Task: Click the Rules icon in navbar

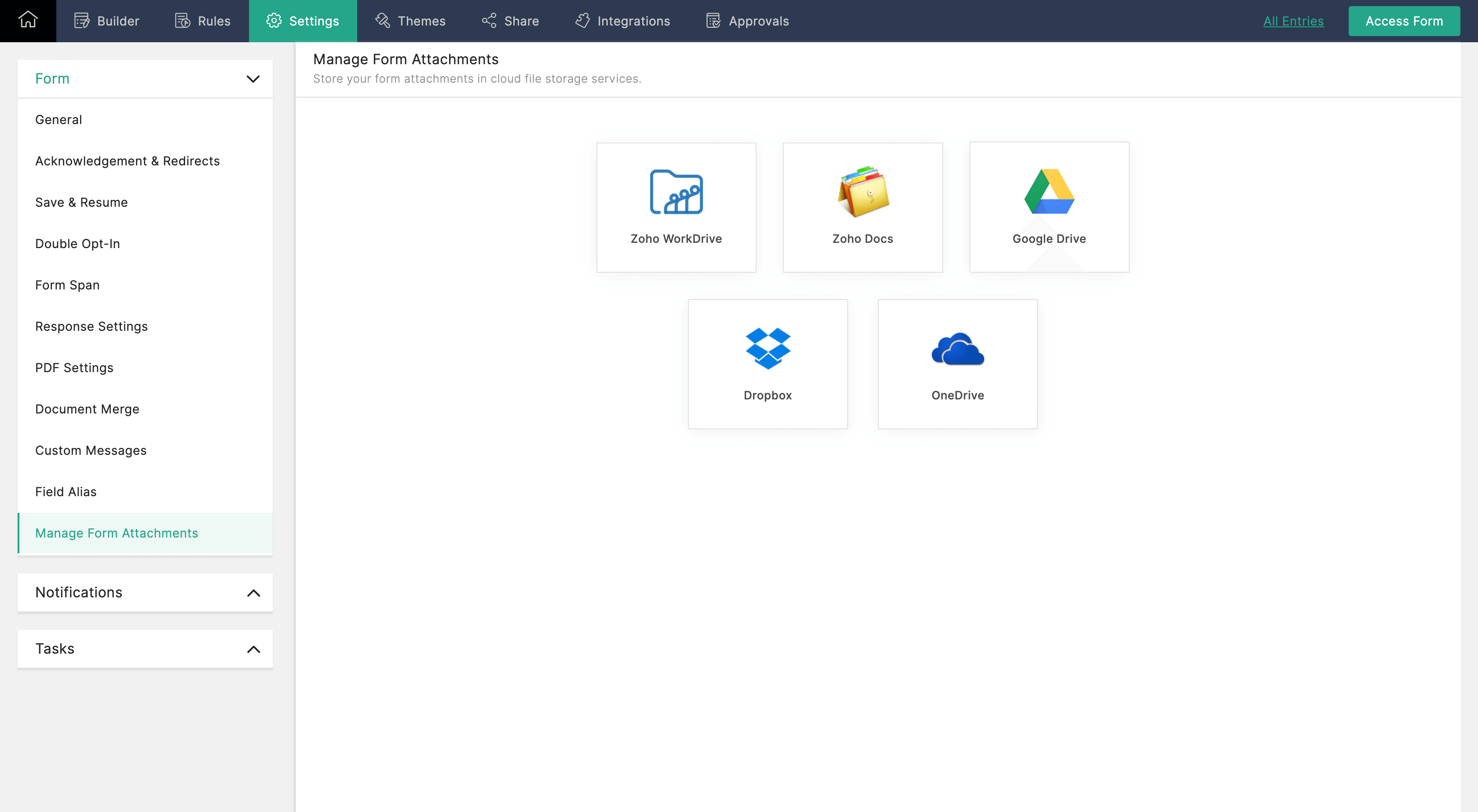Action: 183,21
